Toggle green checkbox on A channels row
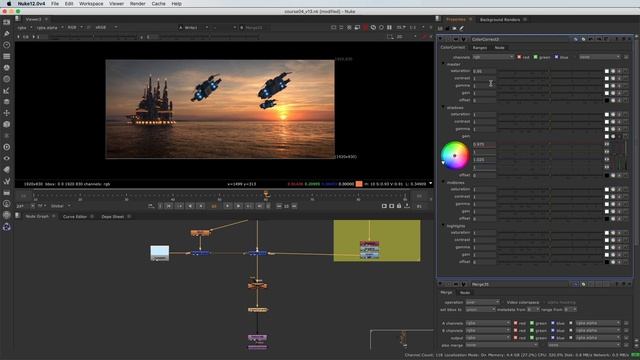Viewport: 640px width, 360px height. 532,323
